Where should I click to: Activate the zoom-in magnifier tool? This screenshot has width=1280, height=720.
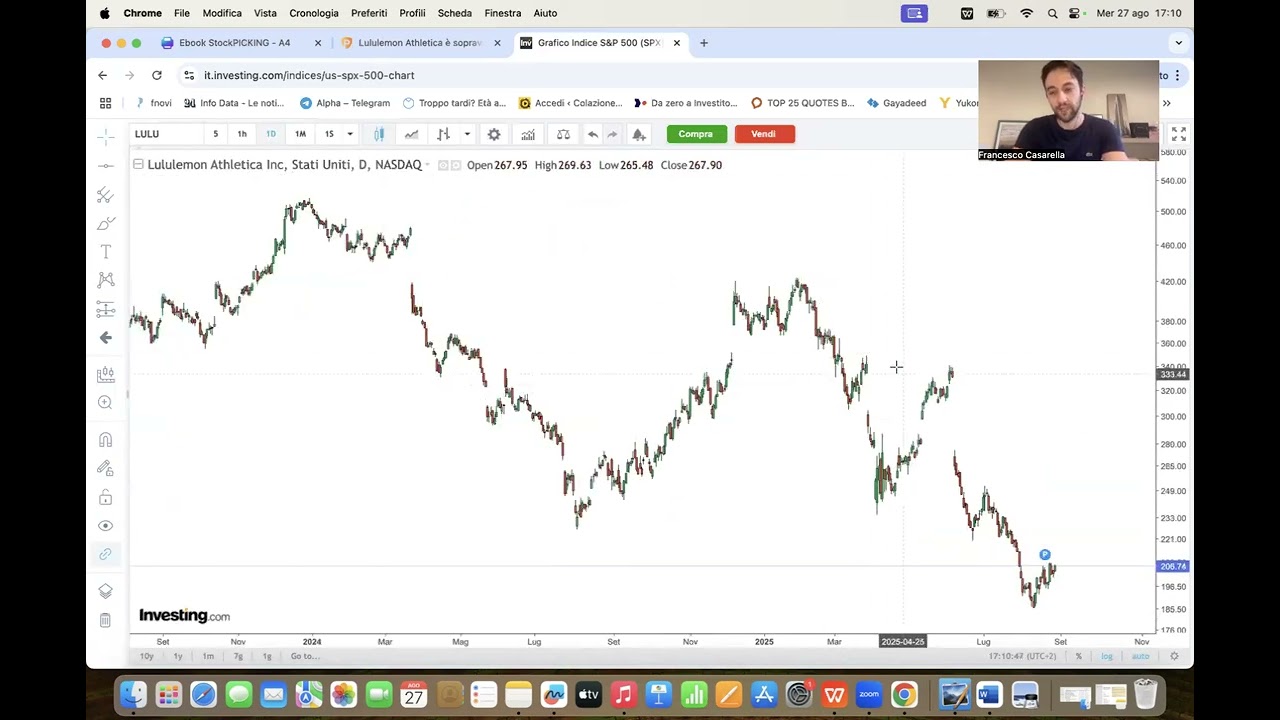tap(105, 402)
